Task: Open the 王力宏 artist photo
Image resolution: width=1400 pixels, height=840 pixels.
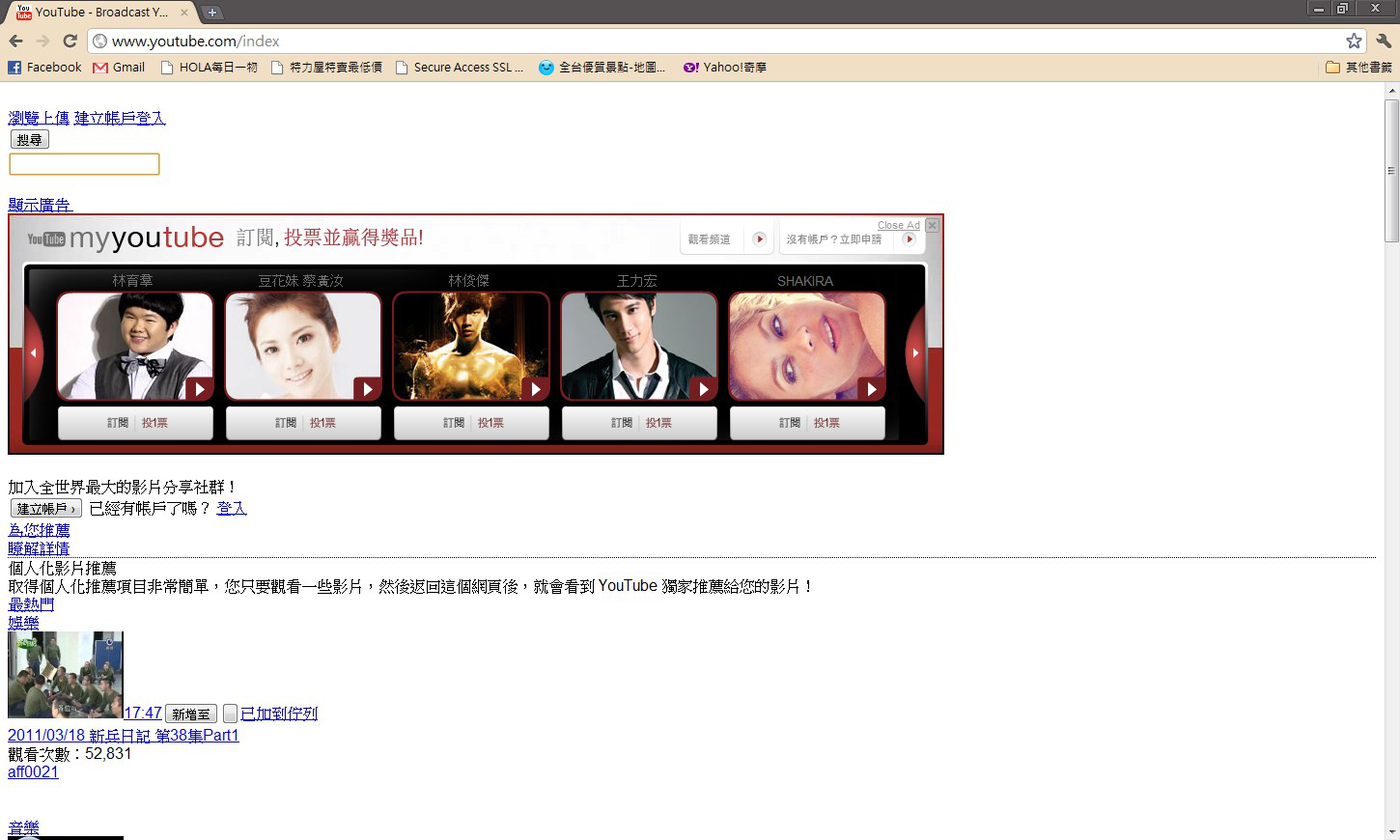Action: 639,347
